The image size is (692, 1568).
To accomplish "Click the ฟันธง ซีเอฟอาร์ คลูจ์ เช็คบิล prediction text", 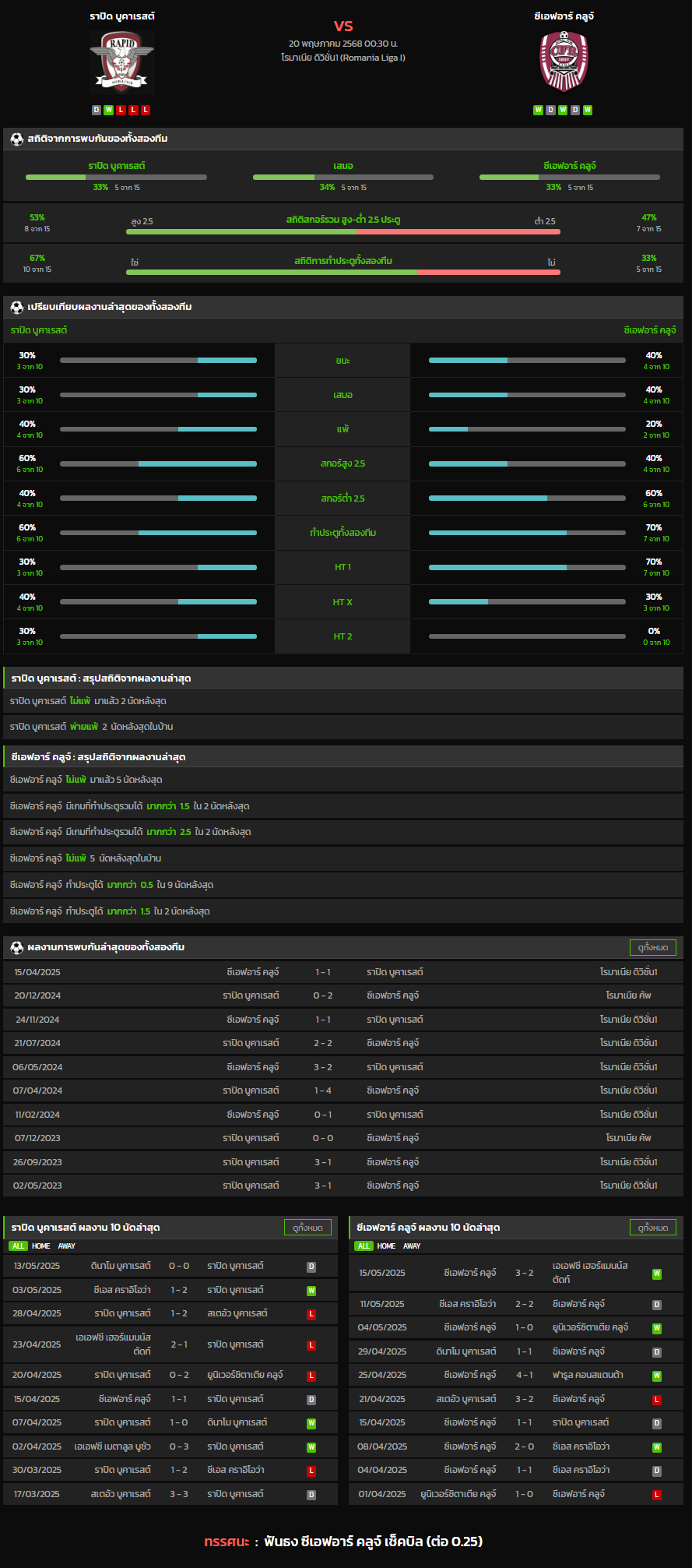I will click(374, 1542).
